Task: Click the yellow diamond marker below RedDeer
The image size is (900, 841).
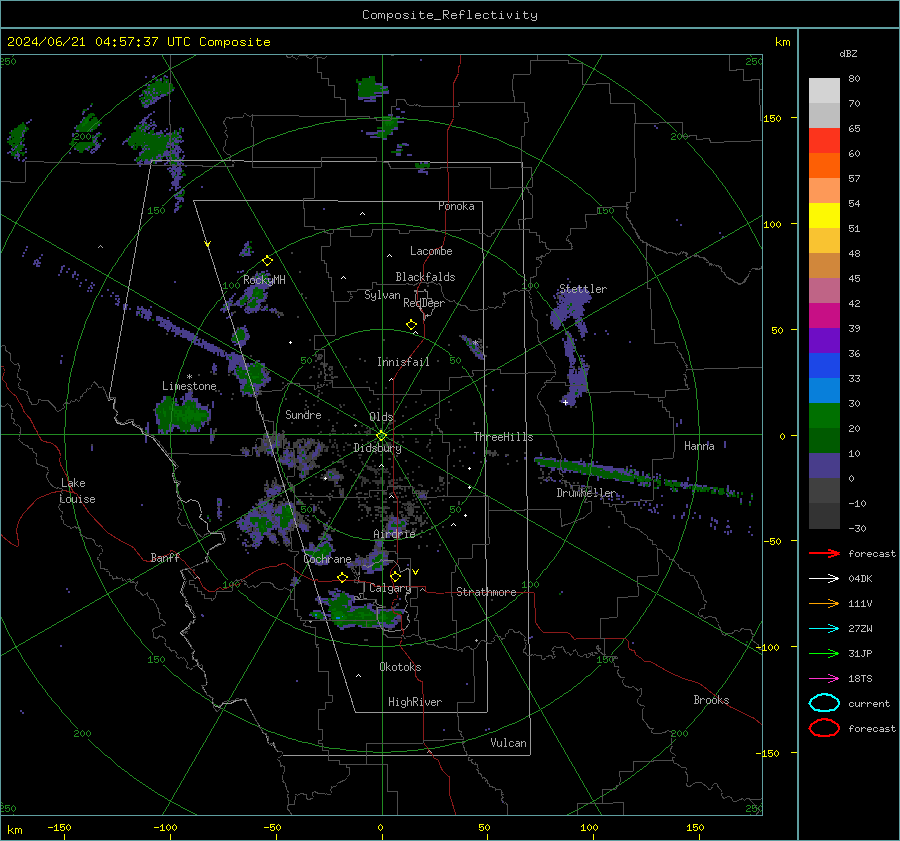Action: tap(412, 325)
